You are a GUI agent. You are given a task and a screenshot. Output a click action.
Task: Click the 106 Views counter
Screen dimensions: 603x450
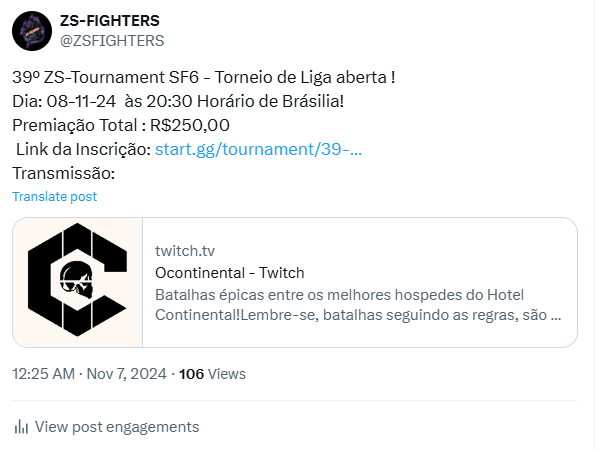(212, 374)
